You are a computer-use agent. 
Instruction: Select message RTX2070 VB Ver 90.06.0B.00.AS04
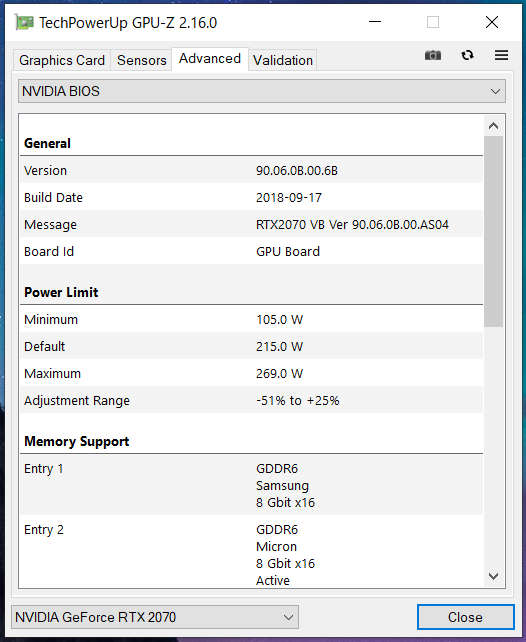pyautogui.click(x=352, y=225)
